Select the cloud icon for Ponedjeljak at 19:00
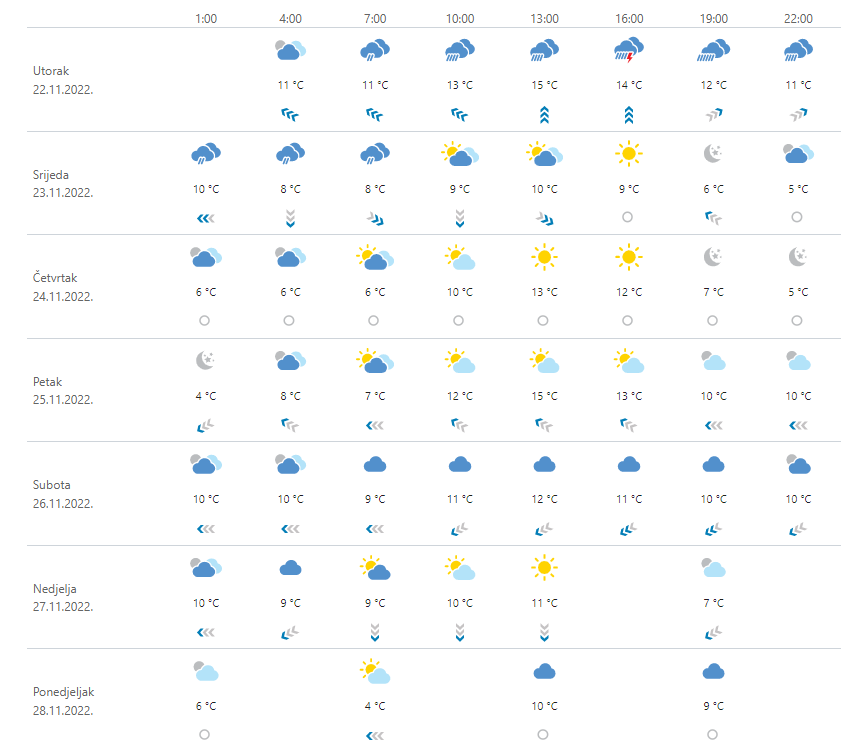 (x=713, y=671)
